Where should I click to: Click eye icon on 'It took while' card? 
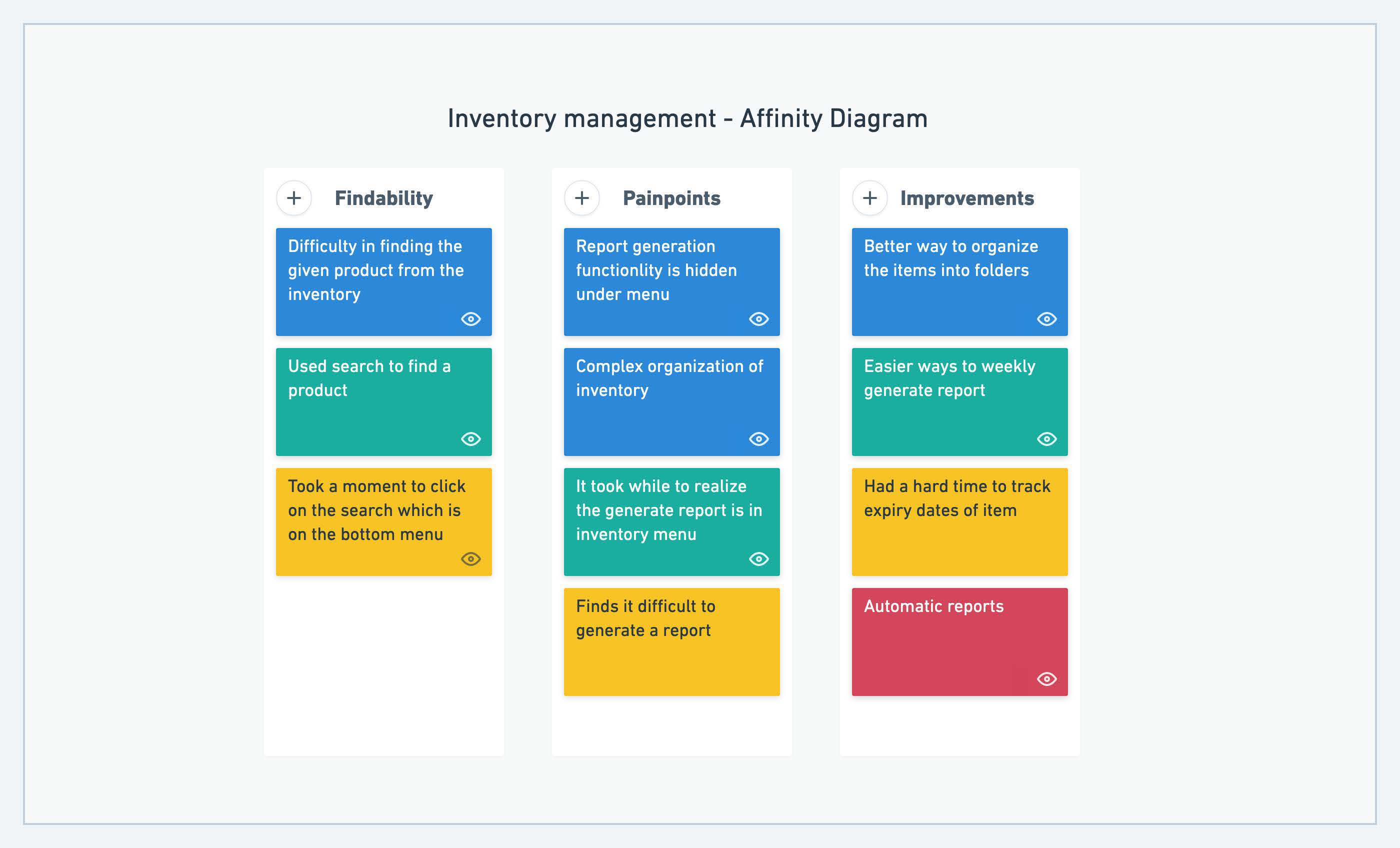click(758, 558)
